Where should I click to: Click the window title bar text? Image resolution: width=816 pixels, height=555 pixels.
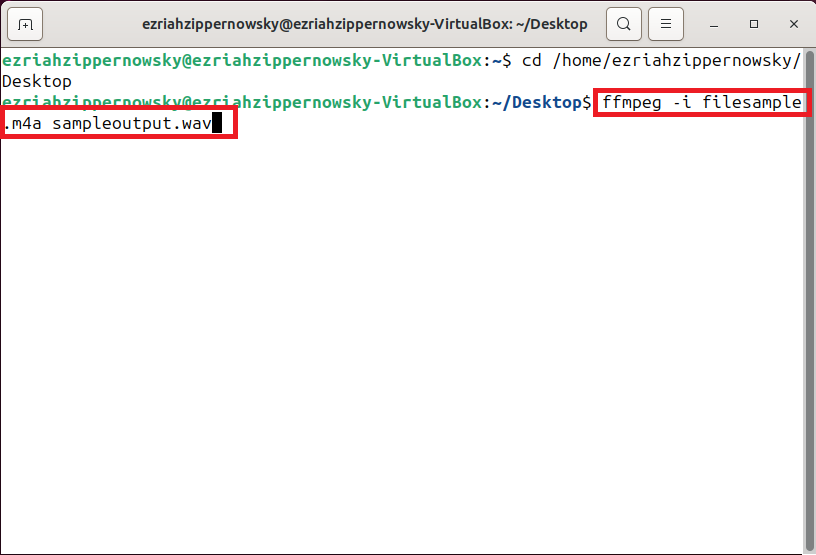[x=365, y=24]
